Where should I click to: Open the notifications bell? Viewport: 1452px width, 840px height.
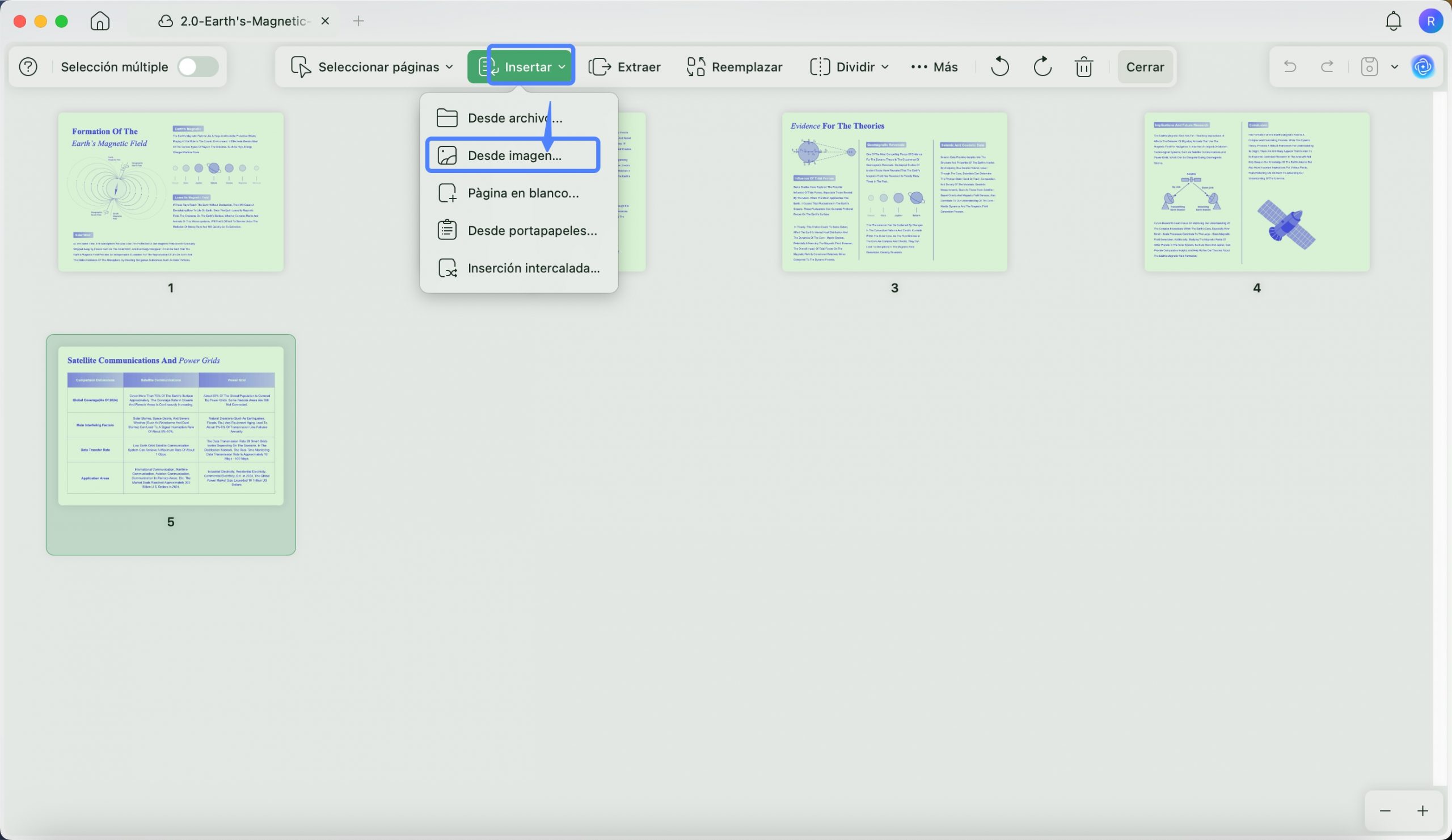point(1393,22)
